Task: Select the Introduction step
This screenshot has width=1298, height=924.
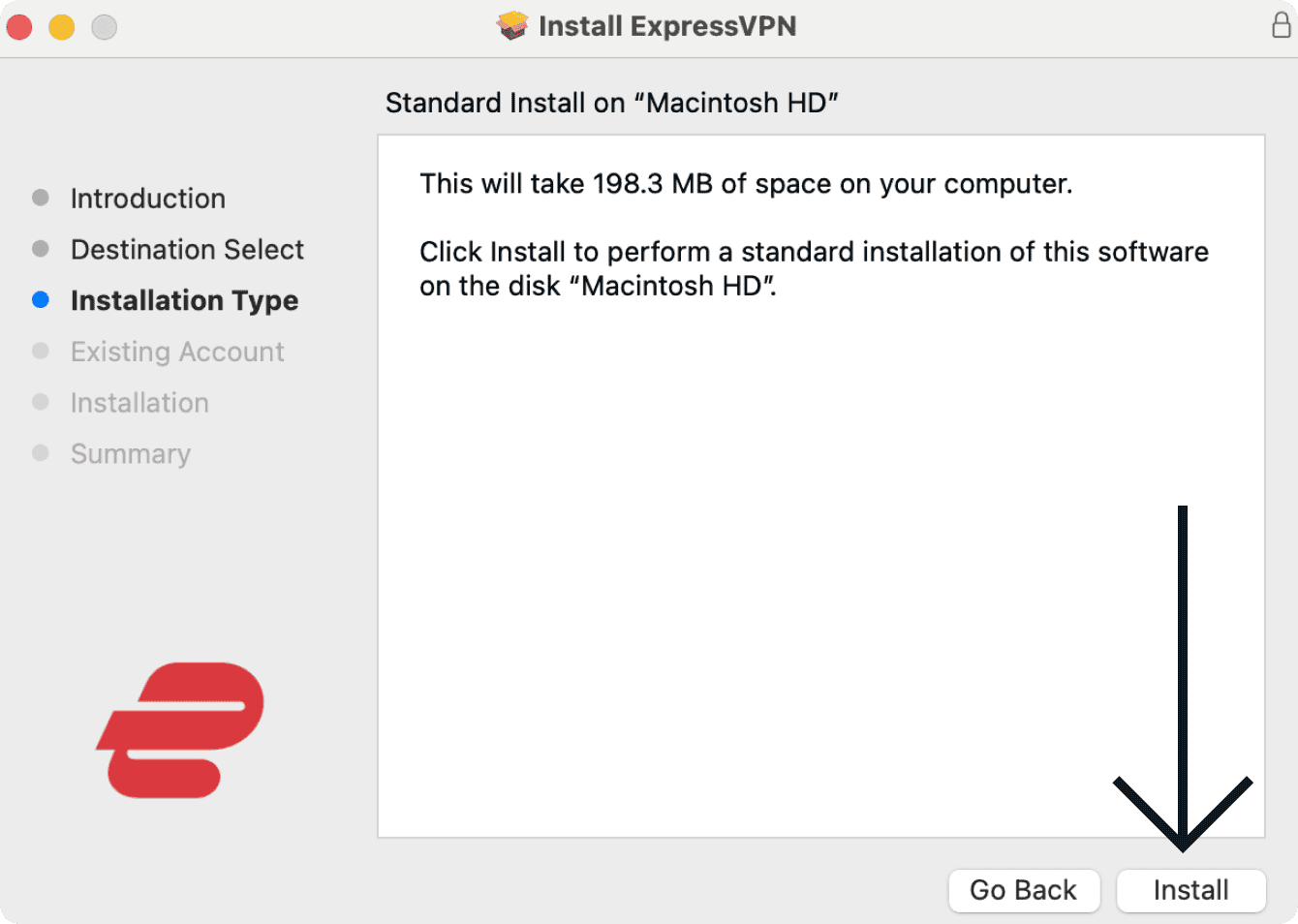Action: point(147,199)
